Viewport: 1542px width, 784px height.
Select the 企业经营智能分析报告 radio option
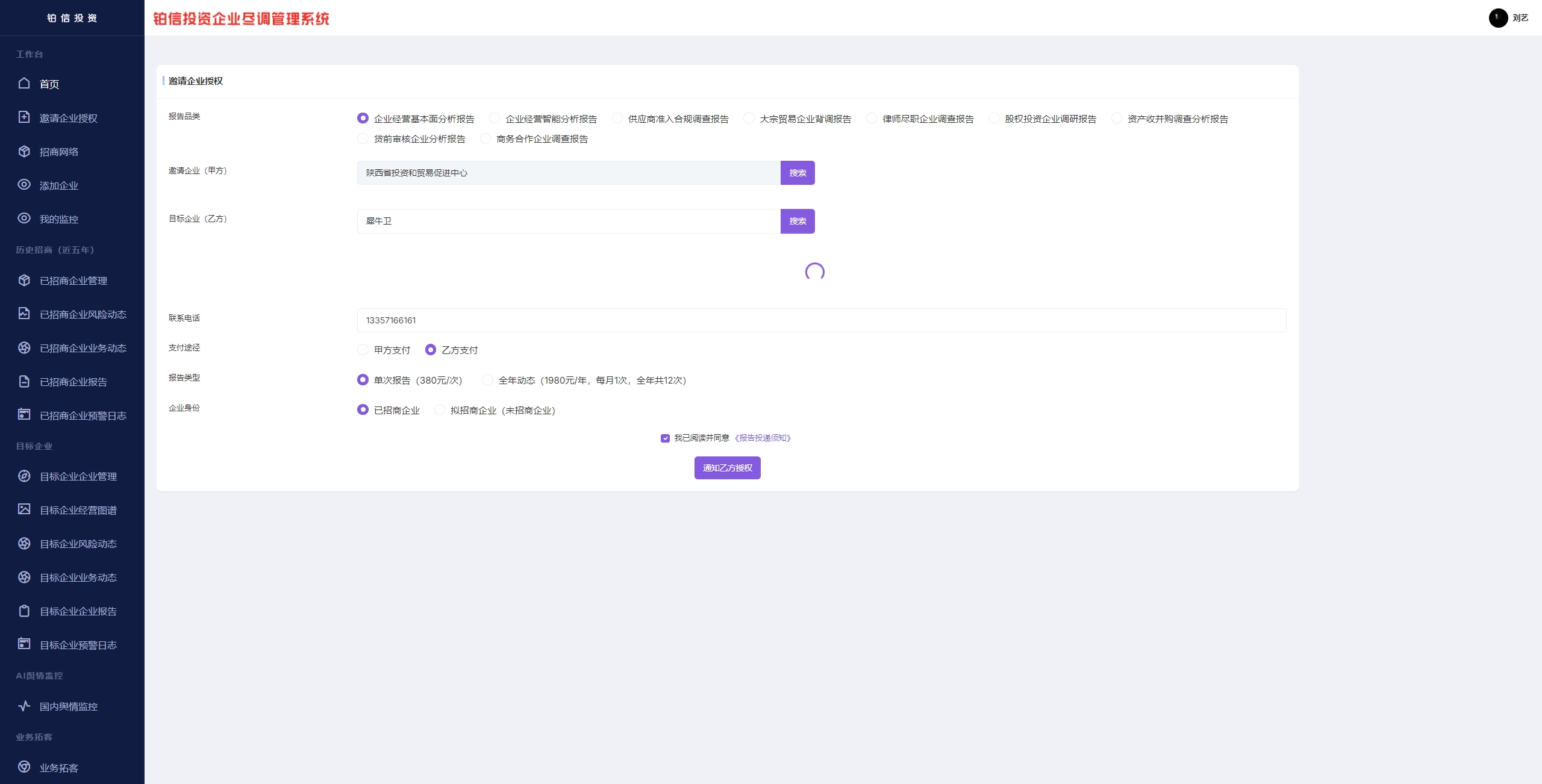coord(495,118)
